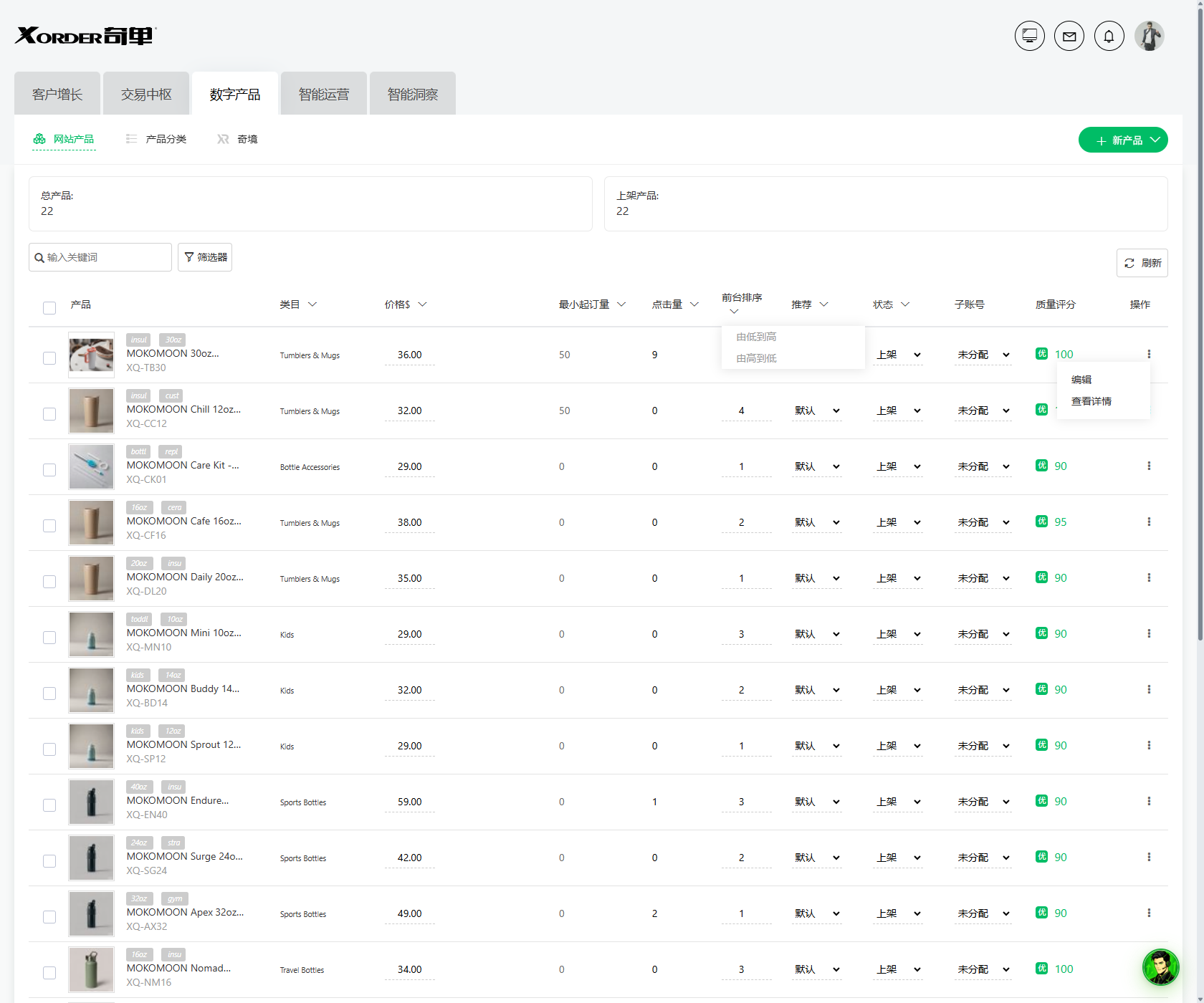This screenshot has height=1003, width=1204.
Task: Click the 输入关键词 search field
Action: click(100, 257)
